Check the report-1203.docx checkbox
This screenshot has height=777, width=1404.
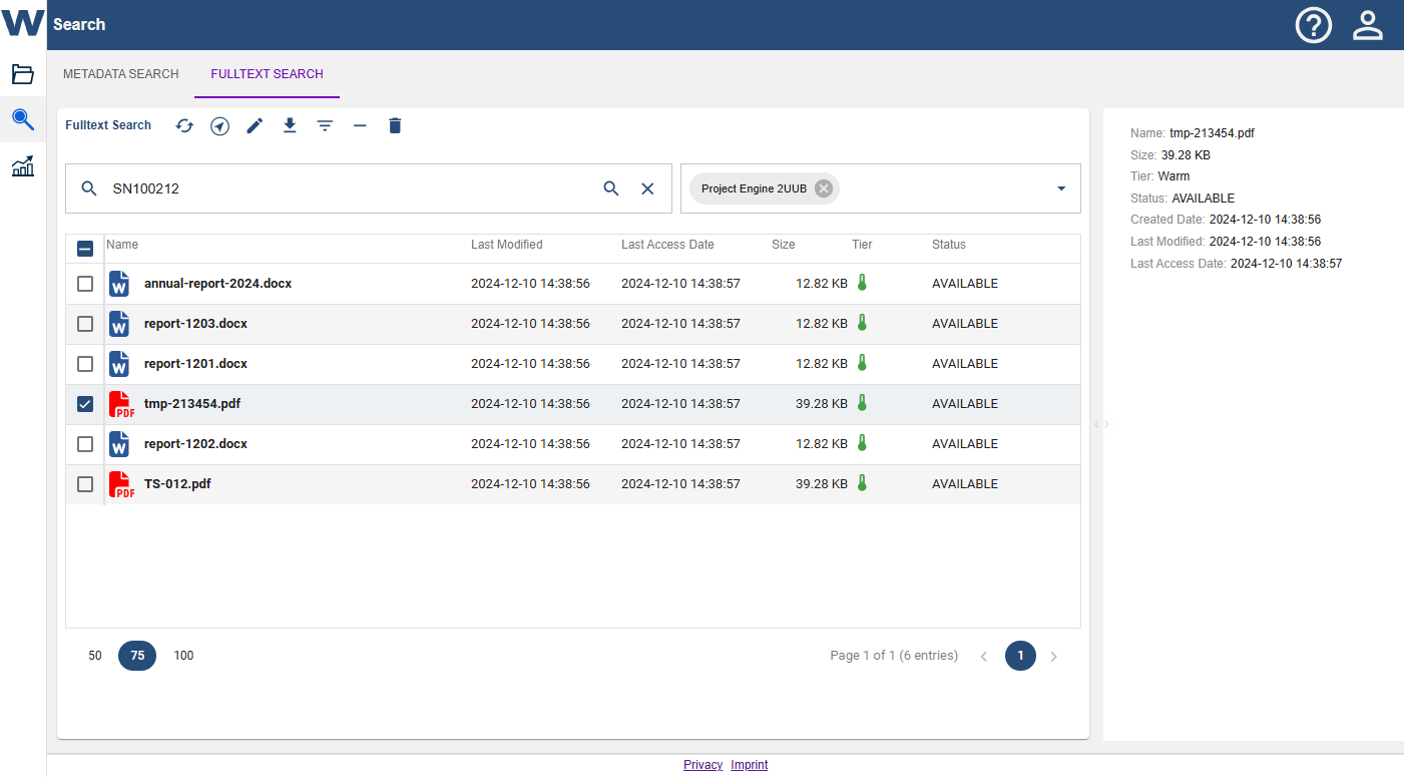click(85, 324)
